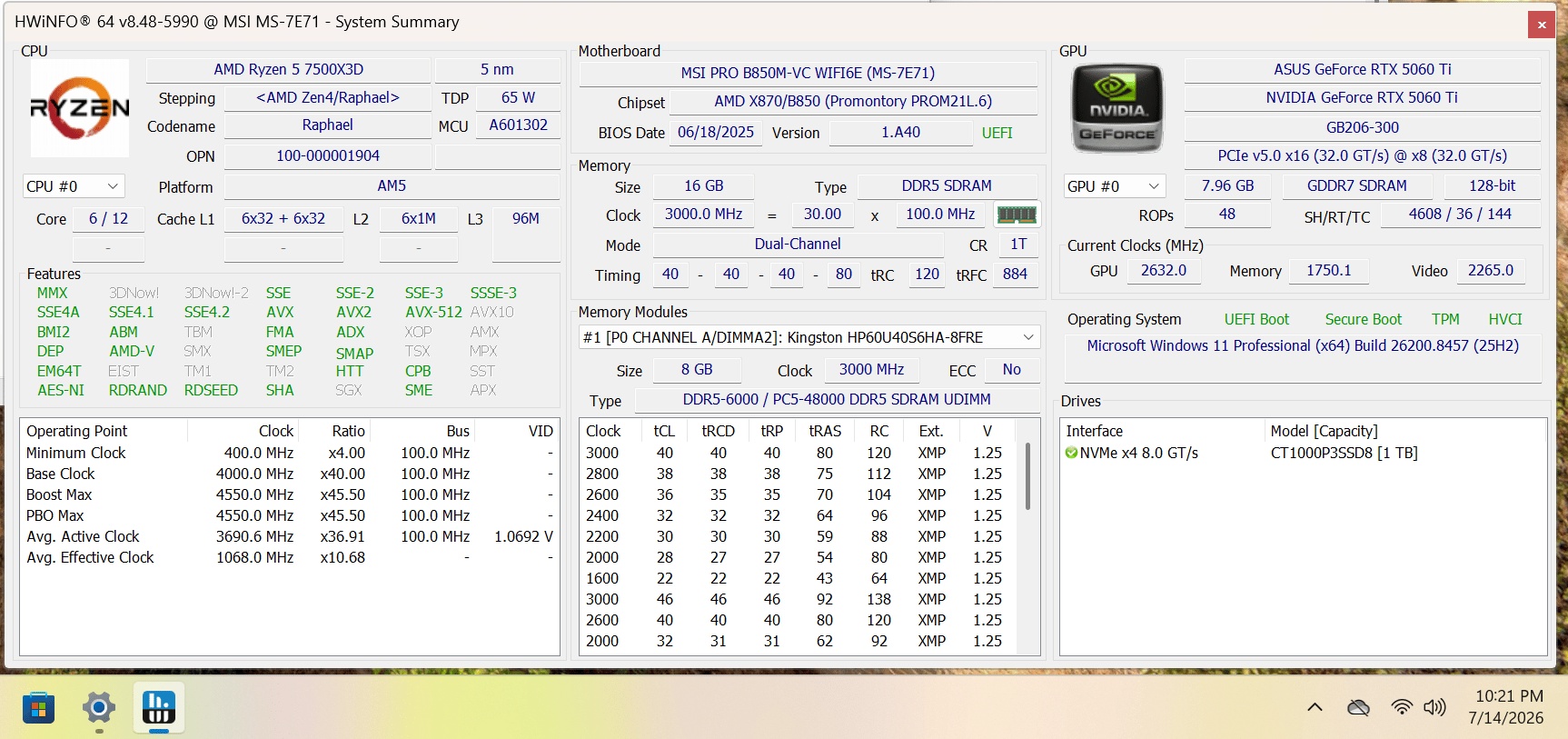Open the GPU #0 selector dropdown
Image resolution: width=1568 pixels, height=739 pixels.
tap(1114, 186)
